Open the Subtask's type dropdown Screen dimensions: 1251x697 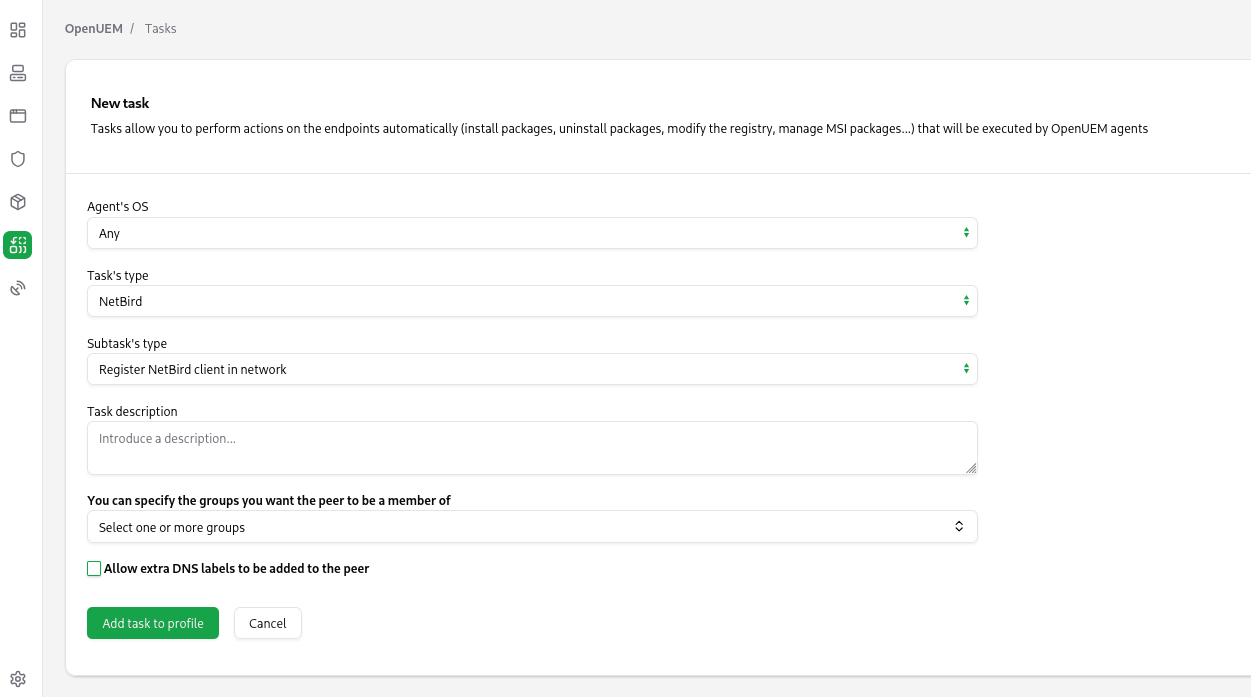[532, 369]
